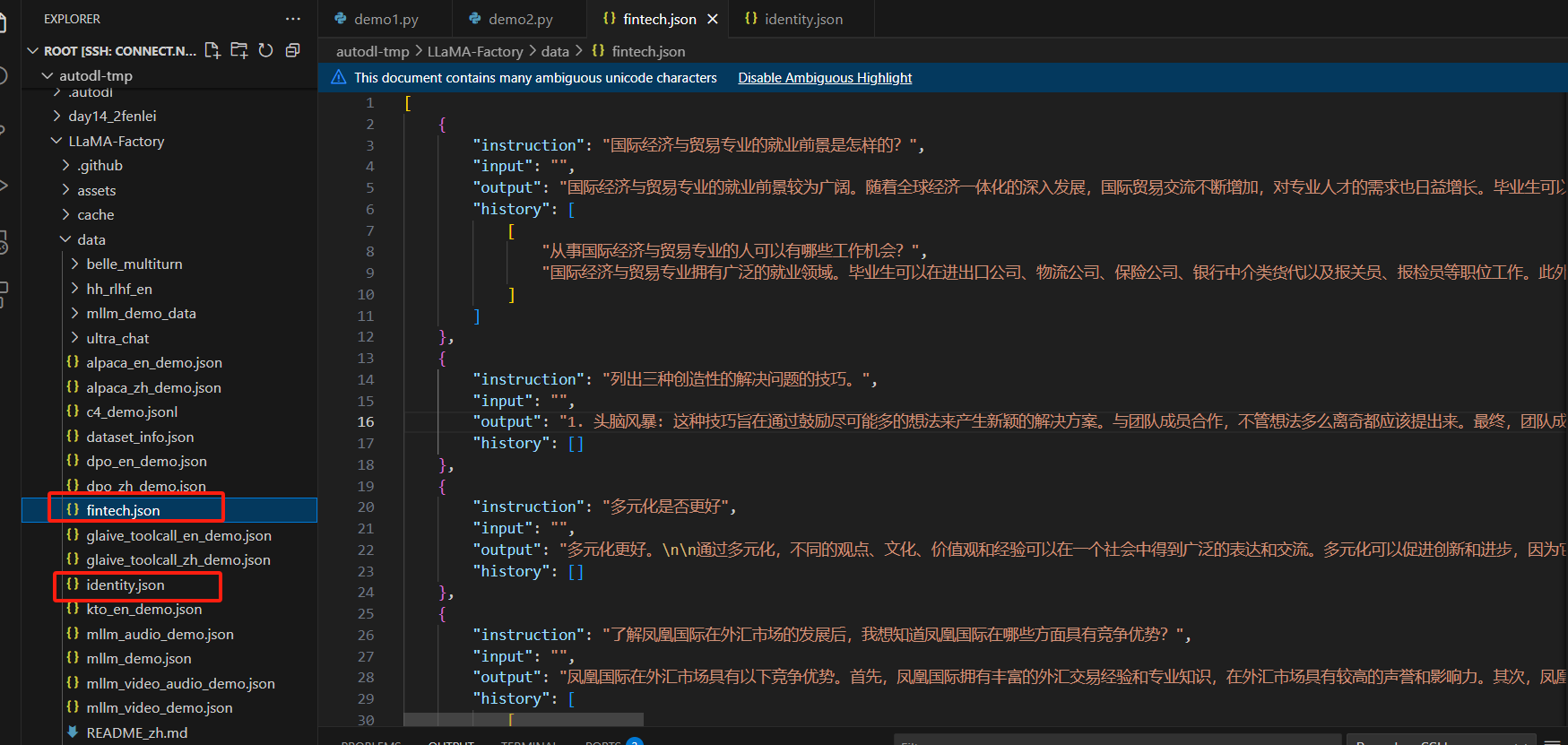
Task: Open fintech.json in the Explorer tree
Action: click(123, 510)
